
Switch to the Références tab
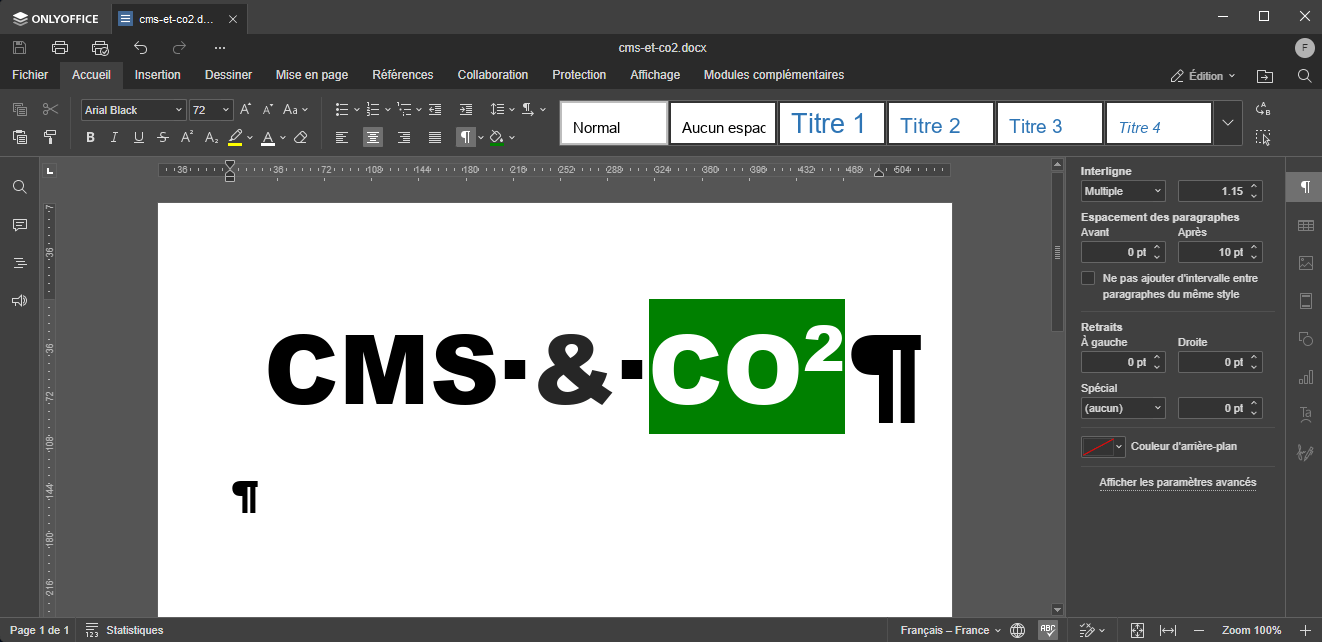402,75
